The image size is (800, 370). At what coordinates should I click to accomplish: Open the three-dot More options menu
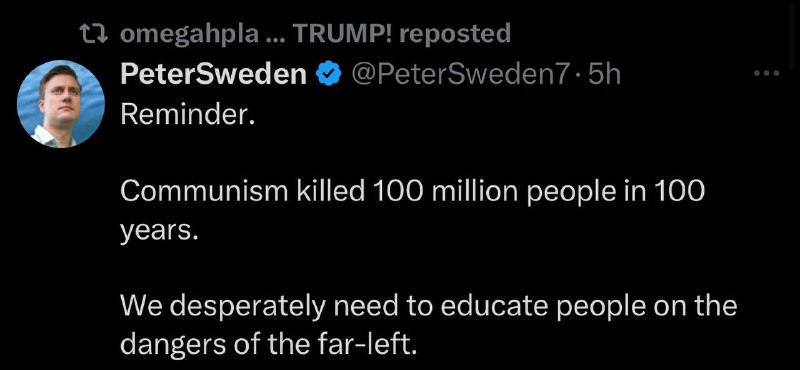click(x=767, y=75)
